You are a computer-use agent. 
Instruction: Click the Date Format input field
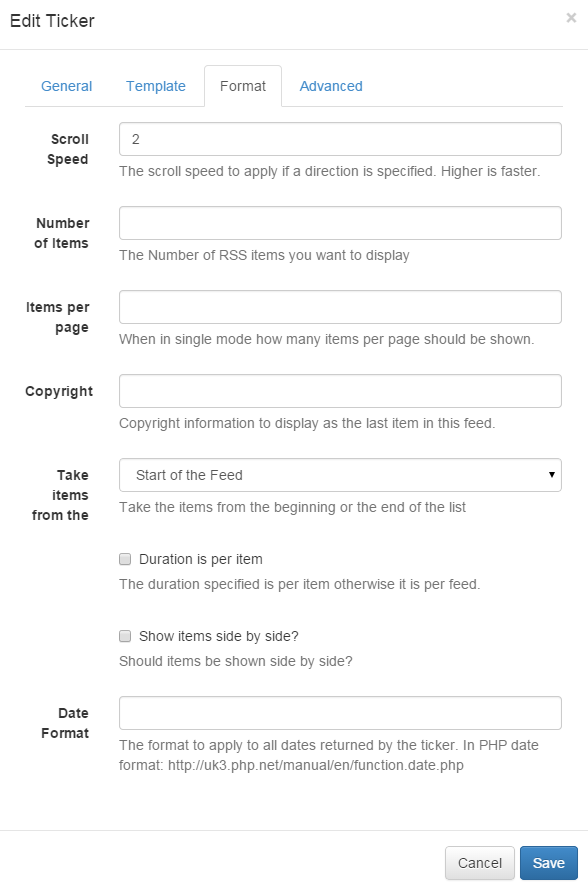coord(340,712)
